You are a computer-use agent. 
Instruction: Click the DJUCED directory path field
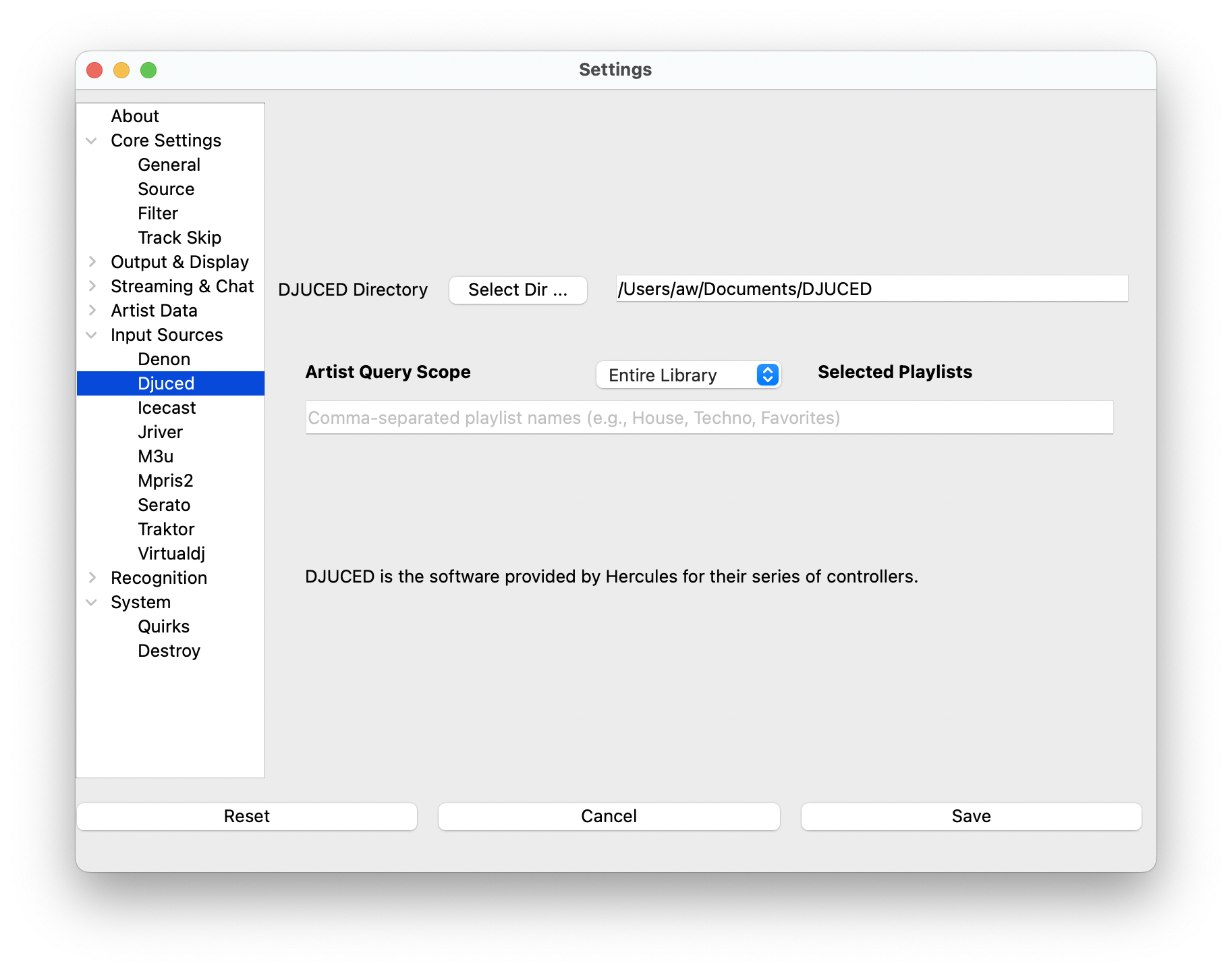(870, 288)
